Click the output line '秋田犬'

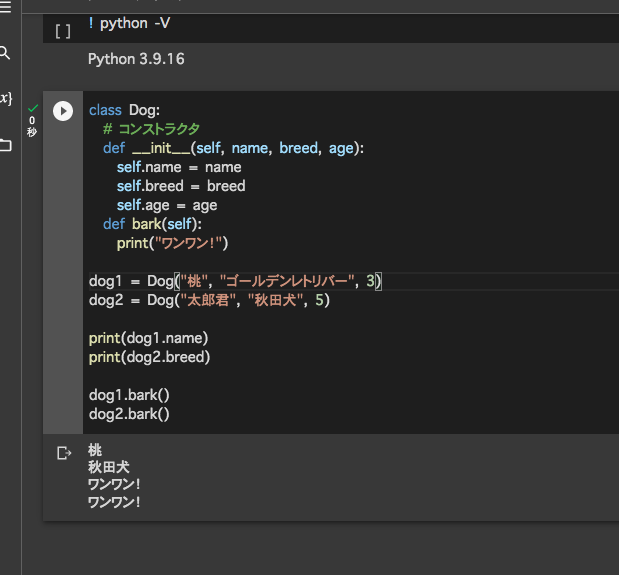click(x=109, y=467)
